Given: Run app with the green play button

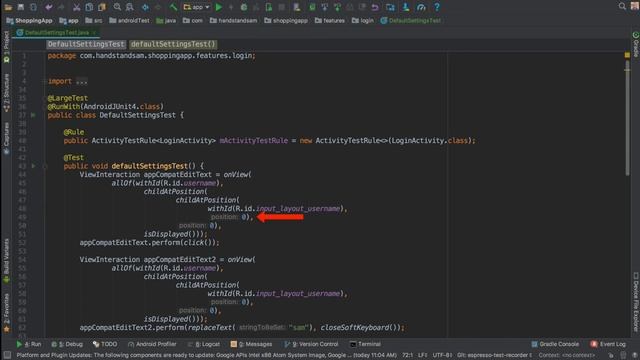Looking at the screenshot, I should pos(219,7).
